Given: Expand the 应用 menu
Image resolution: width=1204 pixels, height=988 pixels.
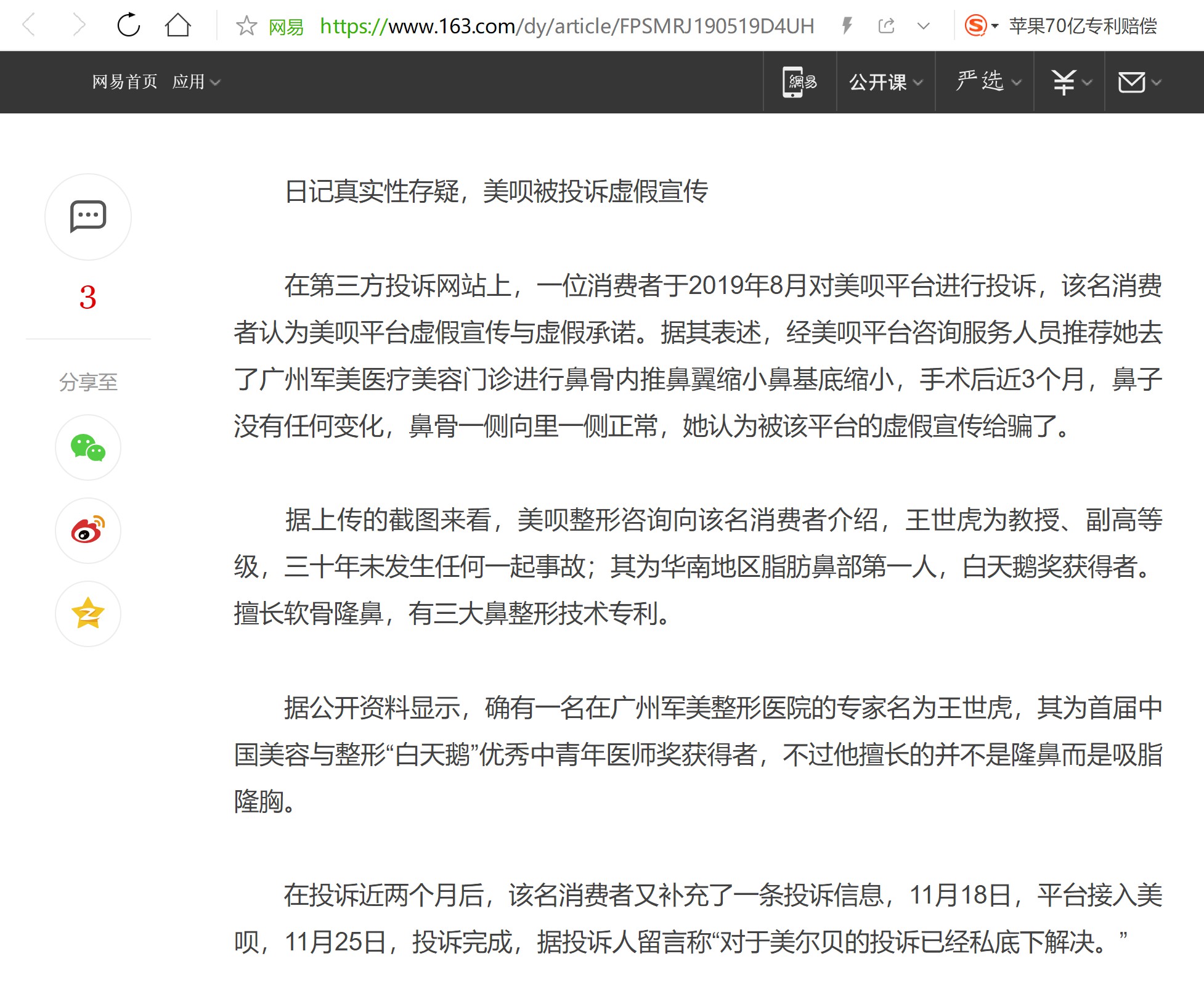Looking at the screenshot, I should (196, 81).
